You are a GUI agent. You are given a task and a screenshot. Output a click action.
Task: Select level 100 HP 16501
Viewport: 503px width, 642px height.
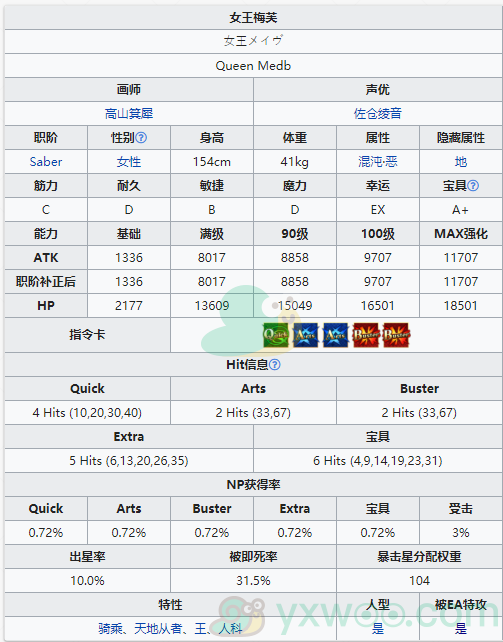378,306
